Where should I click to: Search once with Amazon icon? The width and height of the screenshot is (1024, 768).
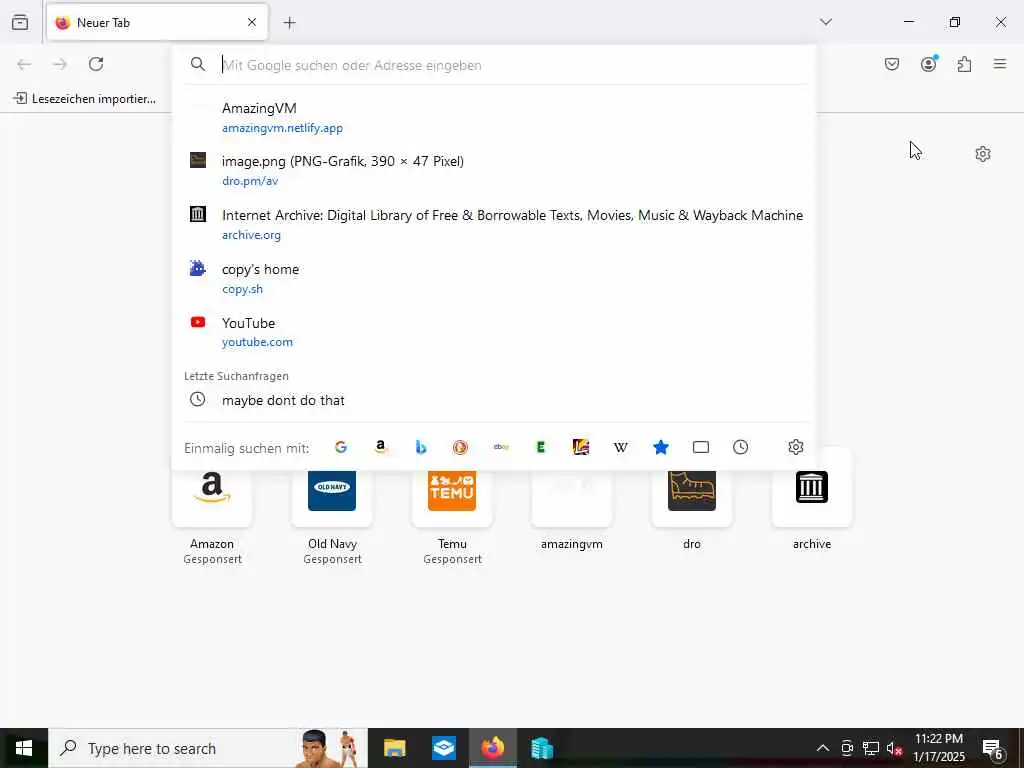[381, 447]
